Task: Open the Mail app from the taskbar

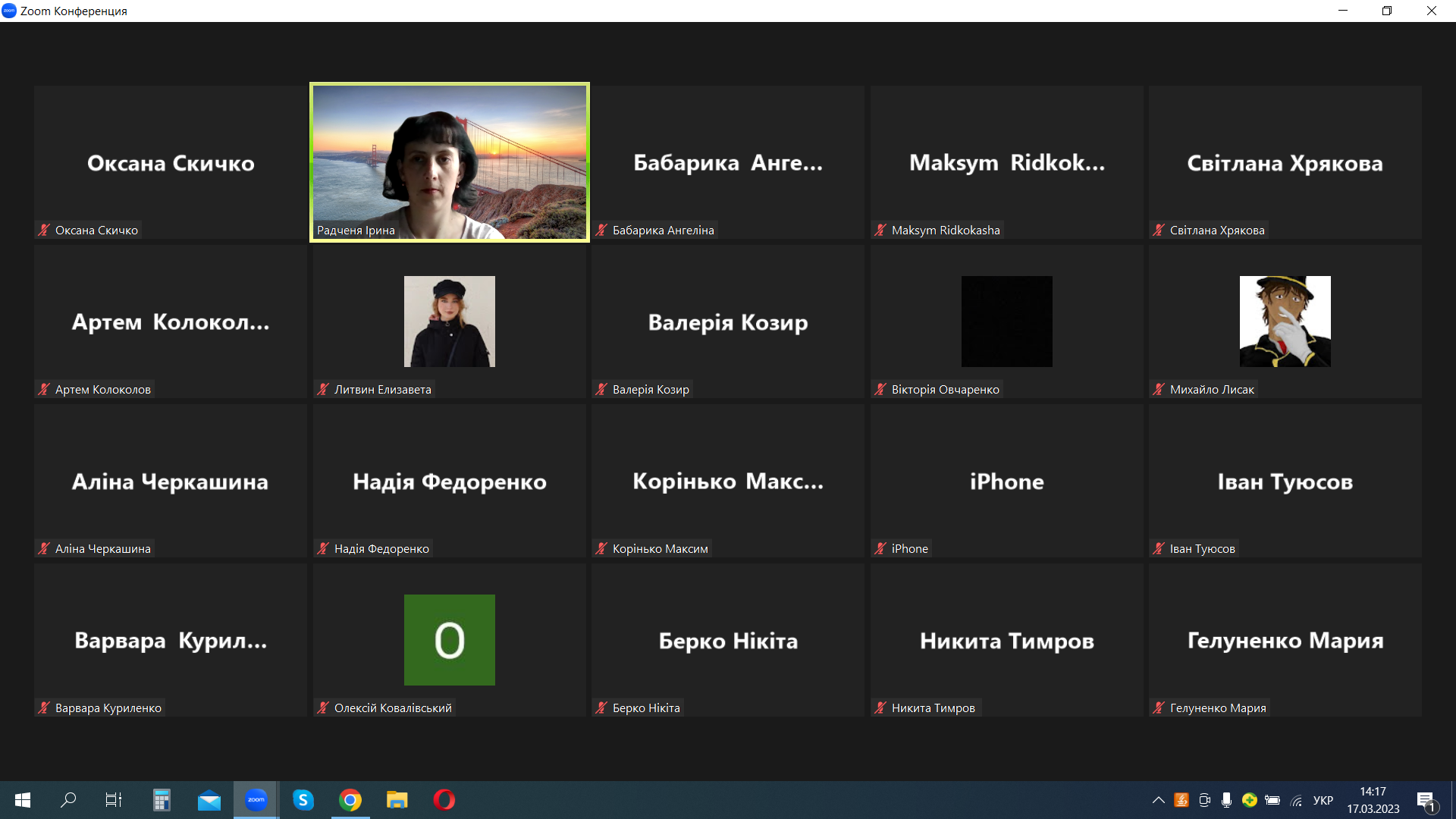Action: [x=209, y=800]
